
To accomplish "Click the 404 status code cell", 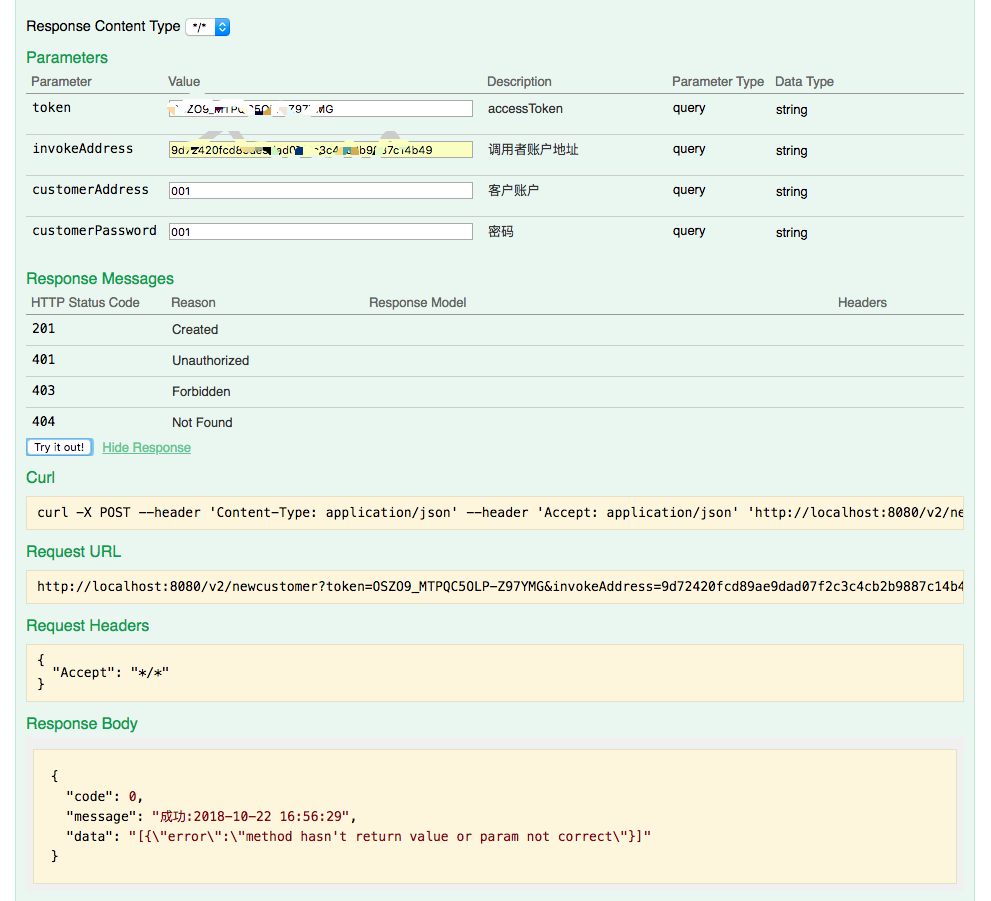I will [44, 421].
